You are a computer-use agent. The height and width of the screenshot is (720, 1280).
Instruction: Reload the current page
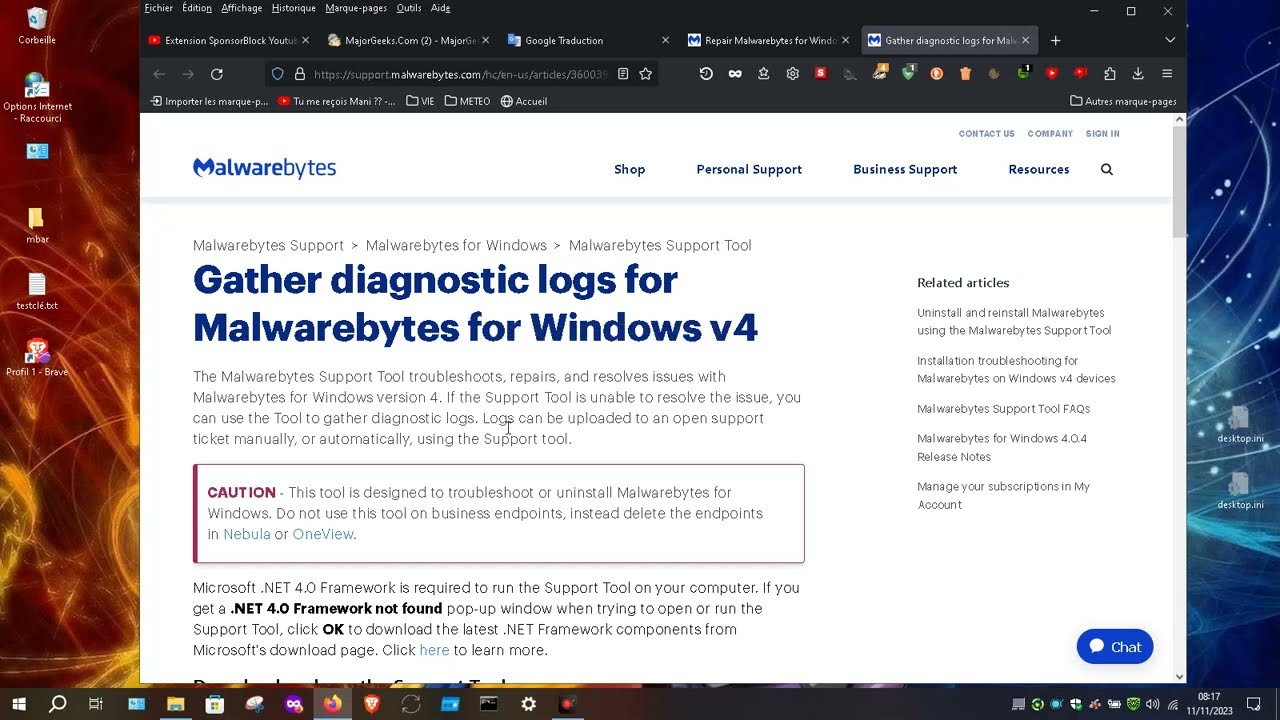click(216, 74)
